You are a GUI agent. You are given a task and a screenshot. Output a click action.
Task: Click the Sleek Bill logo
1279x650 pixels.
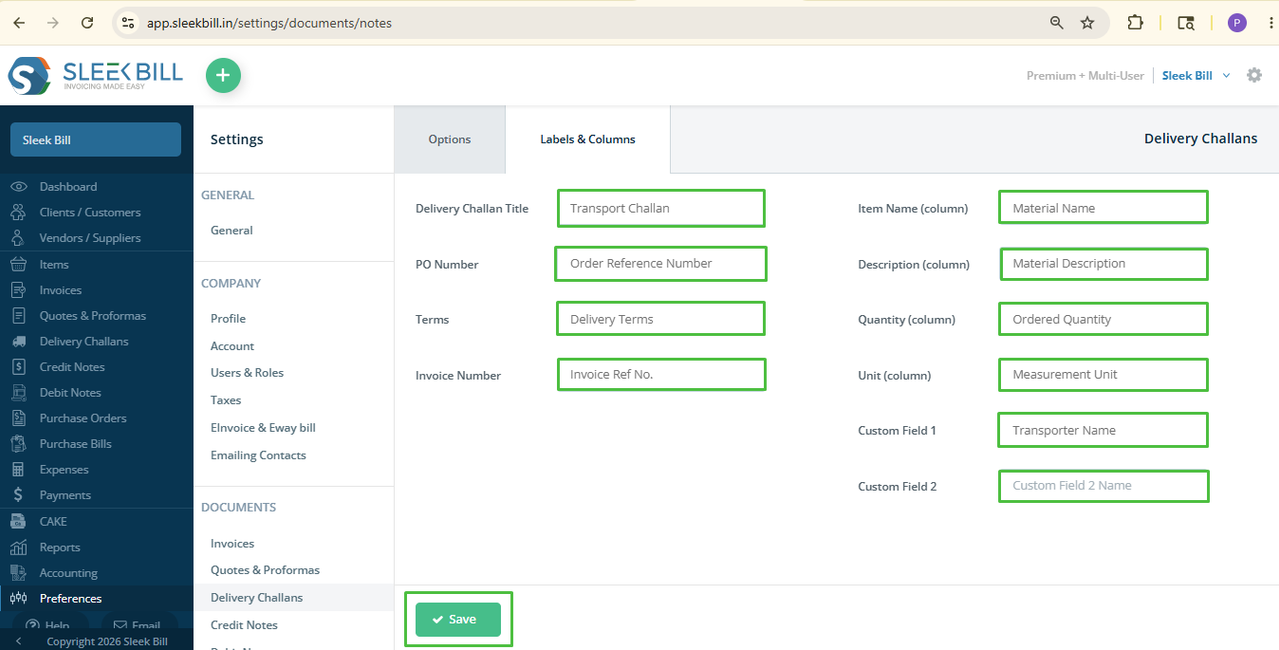click(96, 76)
